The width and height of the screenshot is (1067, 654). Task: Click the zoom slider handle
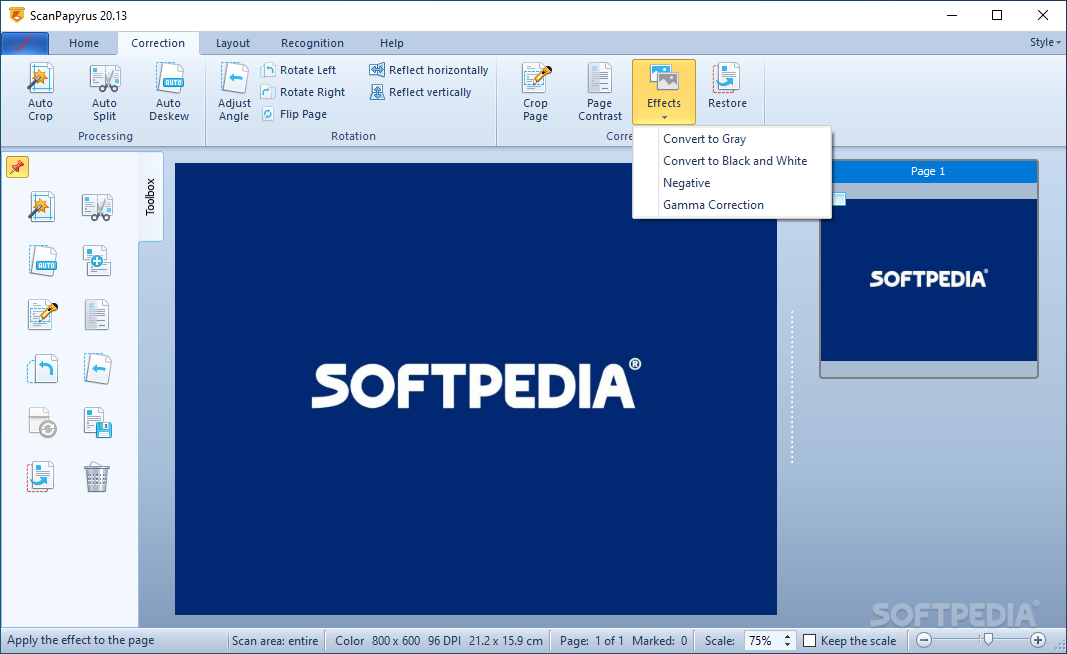[988, 639]
